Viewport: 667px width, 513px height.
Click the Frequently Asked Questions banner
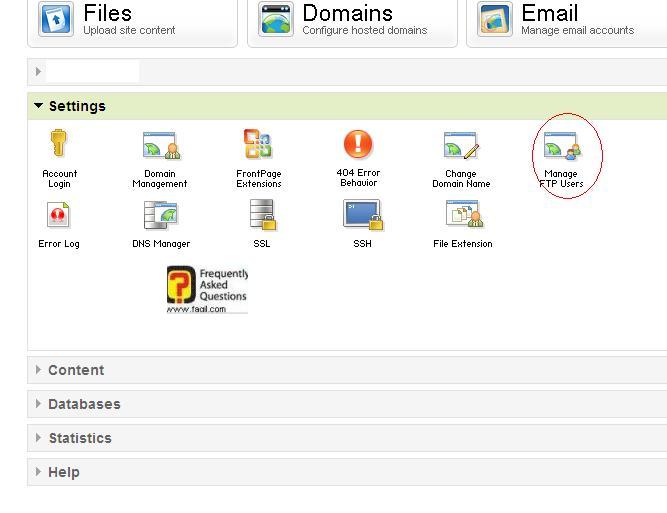pos(207,290)
